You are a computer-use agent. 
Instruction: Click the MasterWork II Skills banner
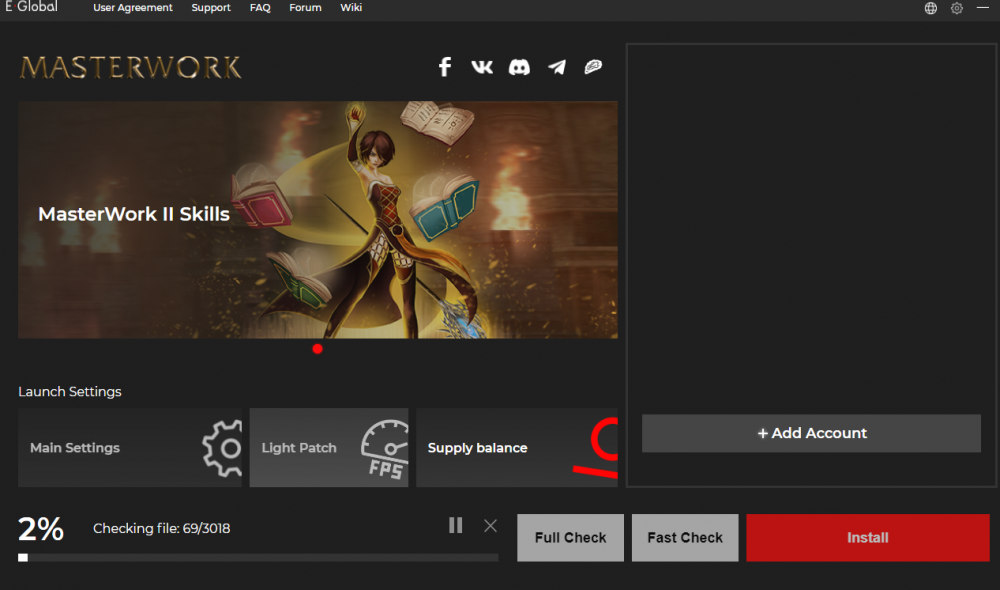coord(317,220)
